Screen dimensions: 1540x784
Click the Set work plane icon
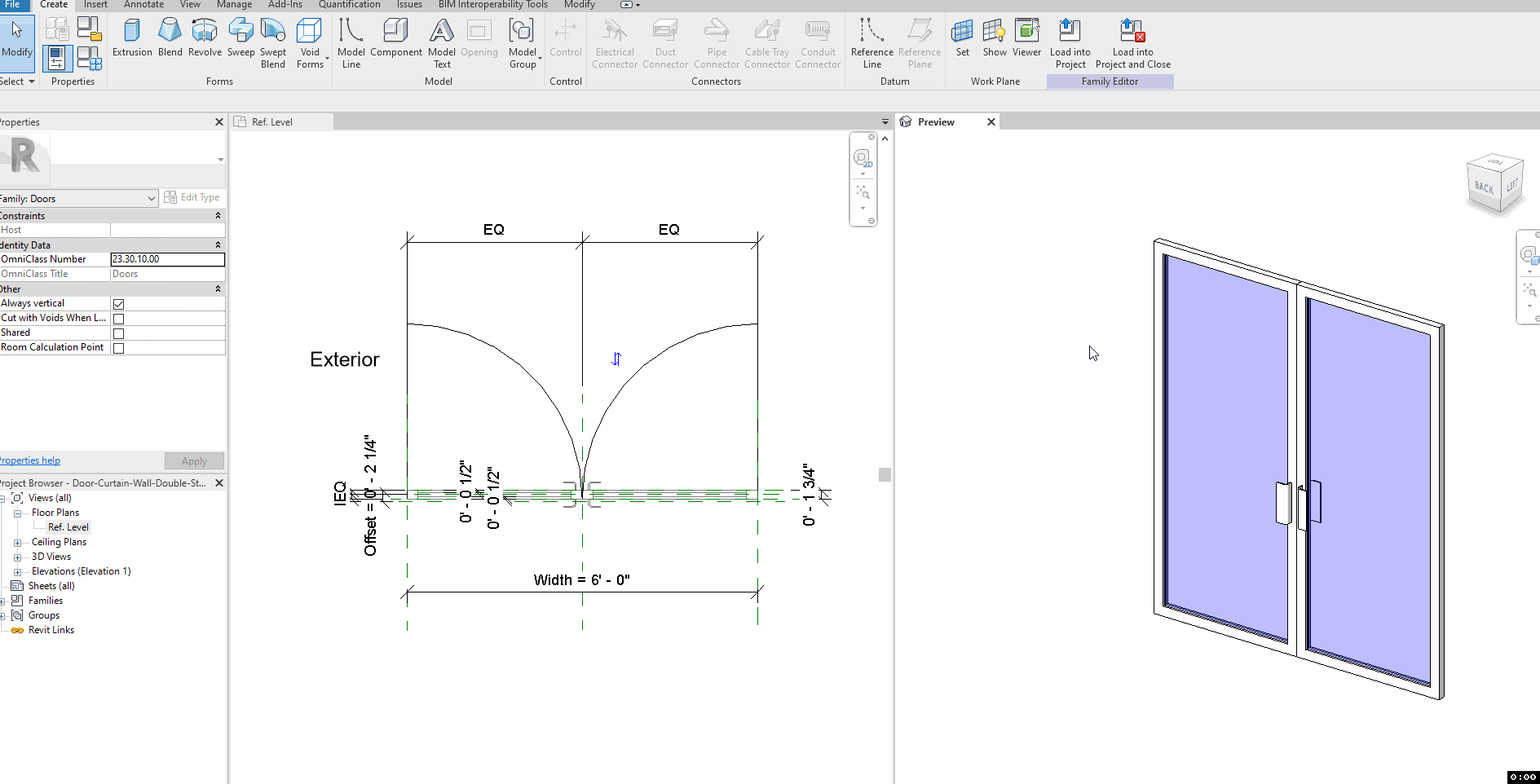pos(963,38)
